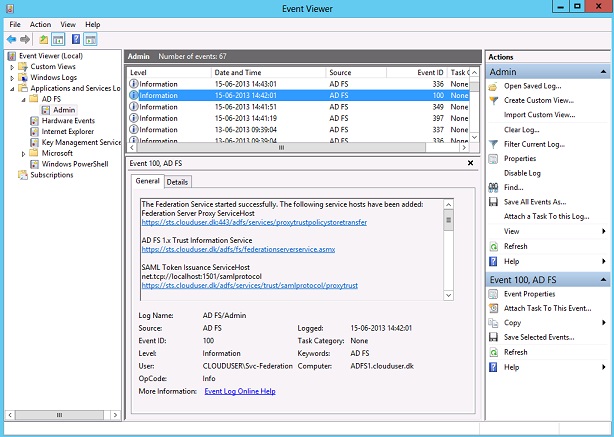The width and height of the screenshot is (614, 437).
Task: Expand the Windows Logs tree node
Action: click(x=12, y=78)
